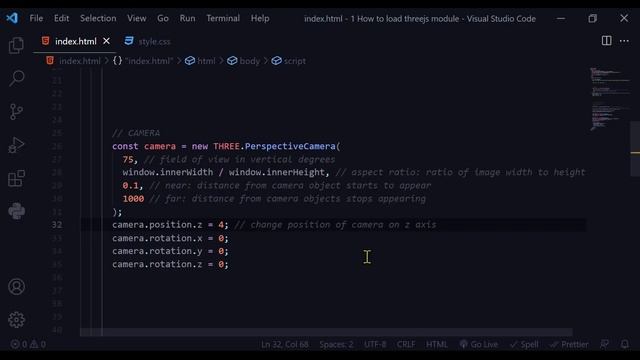This screenshot has width=640, height=360.
Task: Click the Ln 32, Col 68 indicator
Action: [x=284, y=344]
